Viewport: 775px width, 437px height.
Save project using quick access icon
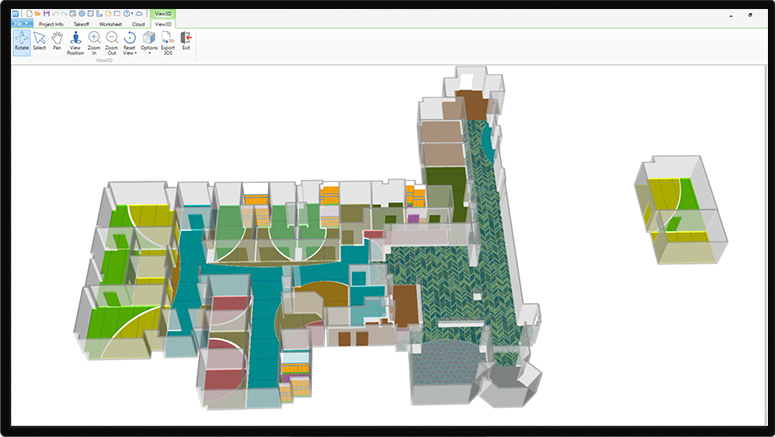point(46,14)
